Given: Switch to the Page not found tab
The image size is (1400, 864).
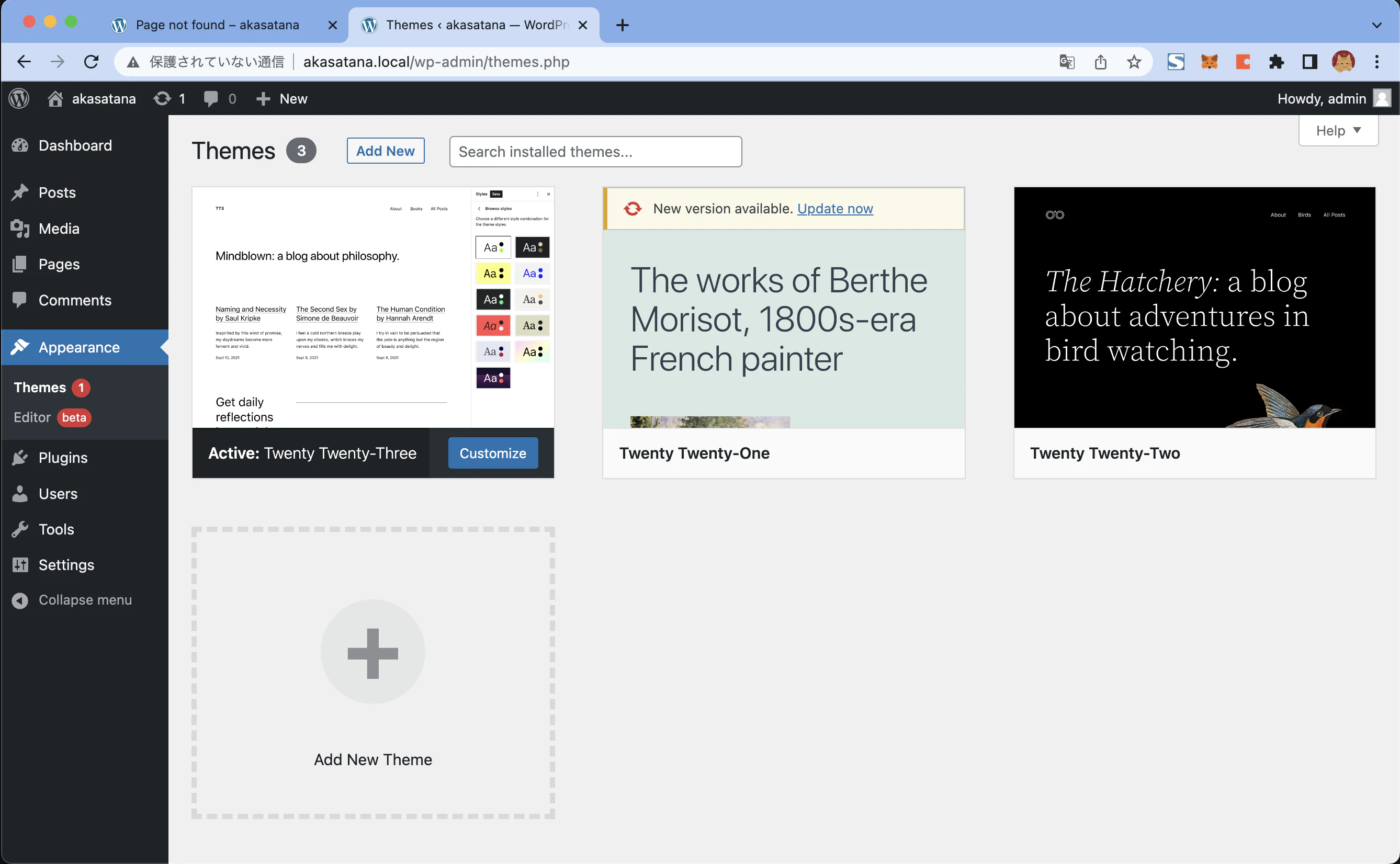Looking at the screenshot, I should pyautogui.click(x=217, y=25).
